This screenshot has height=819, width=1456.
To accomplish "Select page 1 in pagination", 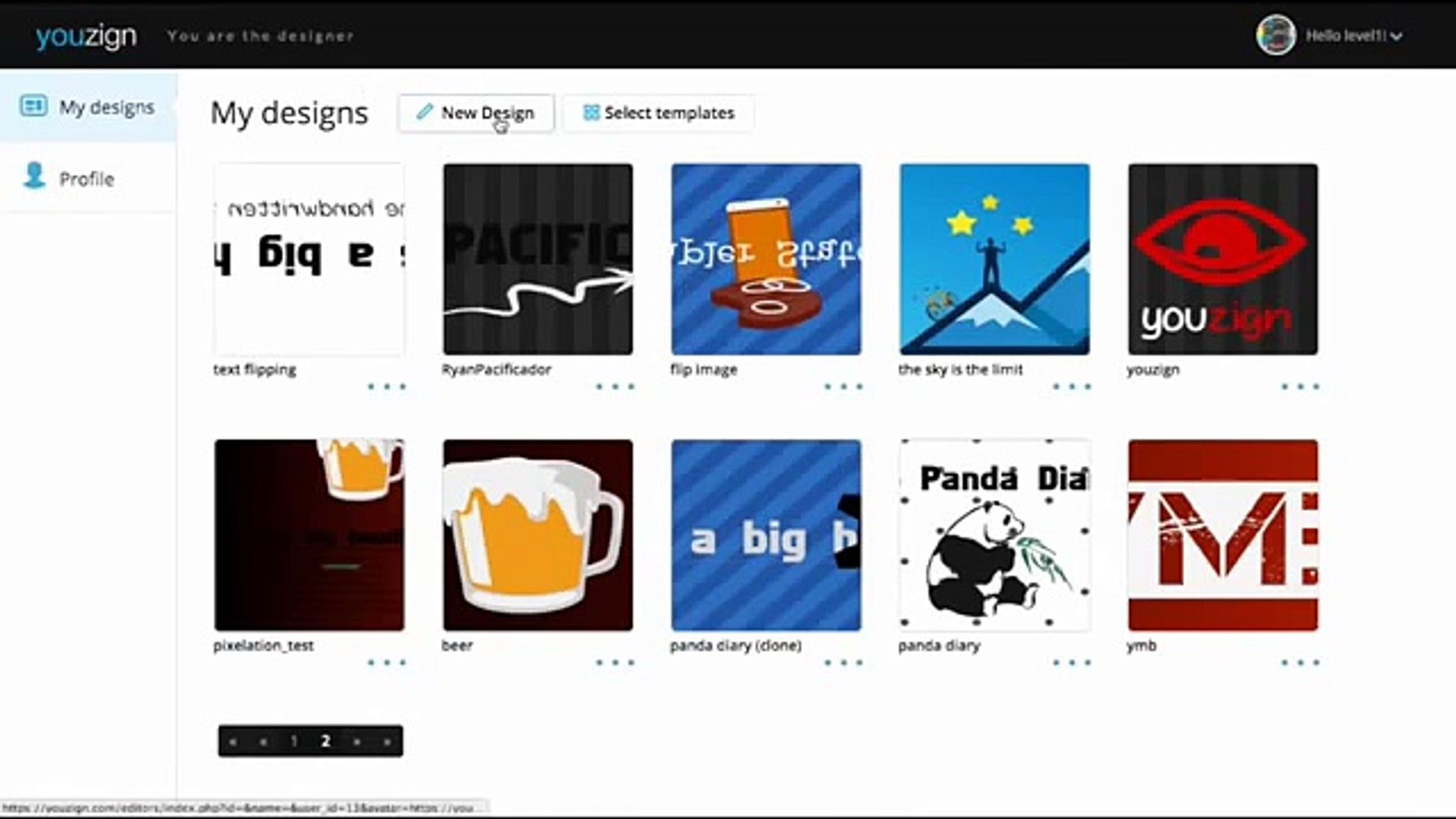I will point(294,742).
